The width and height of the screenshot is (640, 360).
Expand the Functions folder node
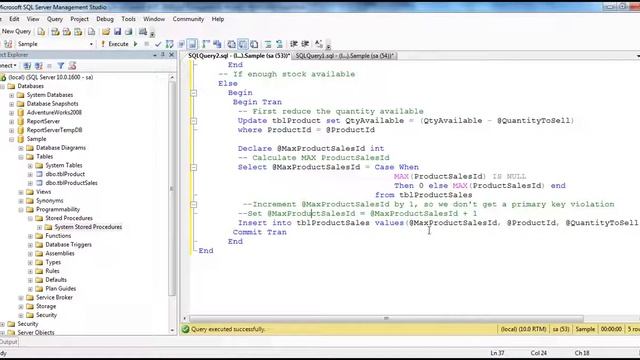[x=30, y=236]
